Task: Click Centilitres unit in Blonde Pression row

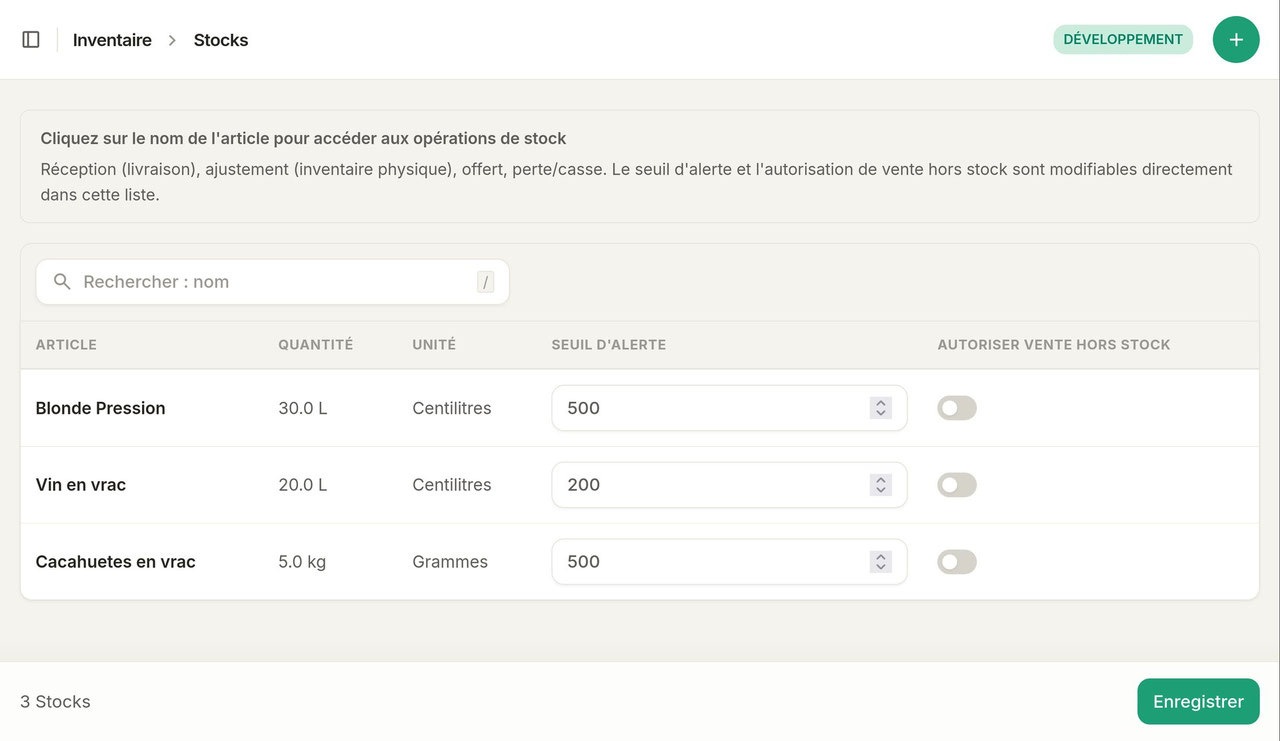Action: click(452, 408)
